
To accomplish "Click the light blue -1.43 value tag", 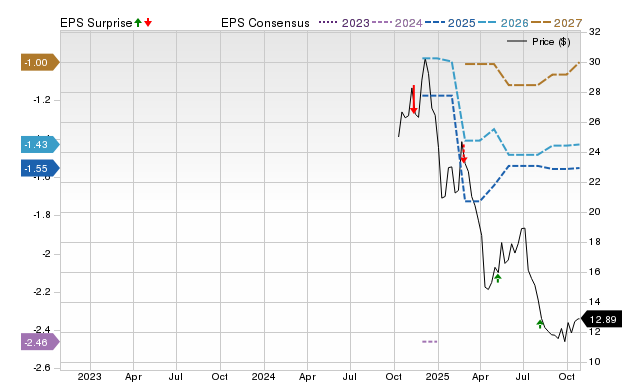I will pyautogui.click(x=40, y=144).
